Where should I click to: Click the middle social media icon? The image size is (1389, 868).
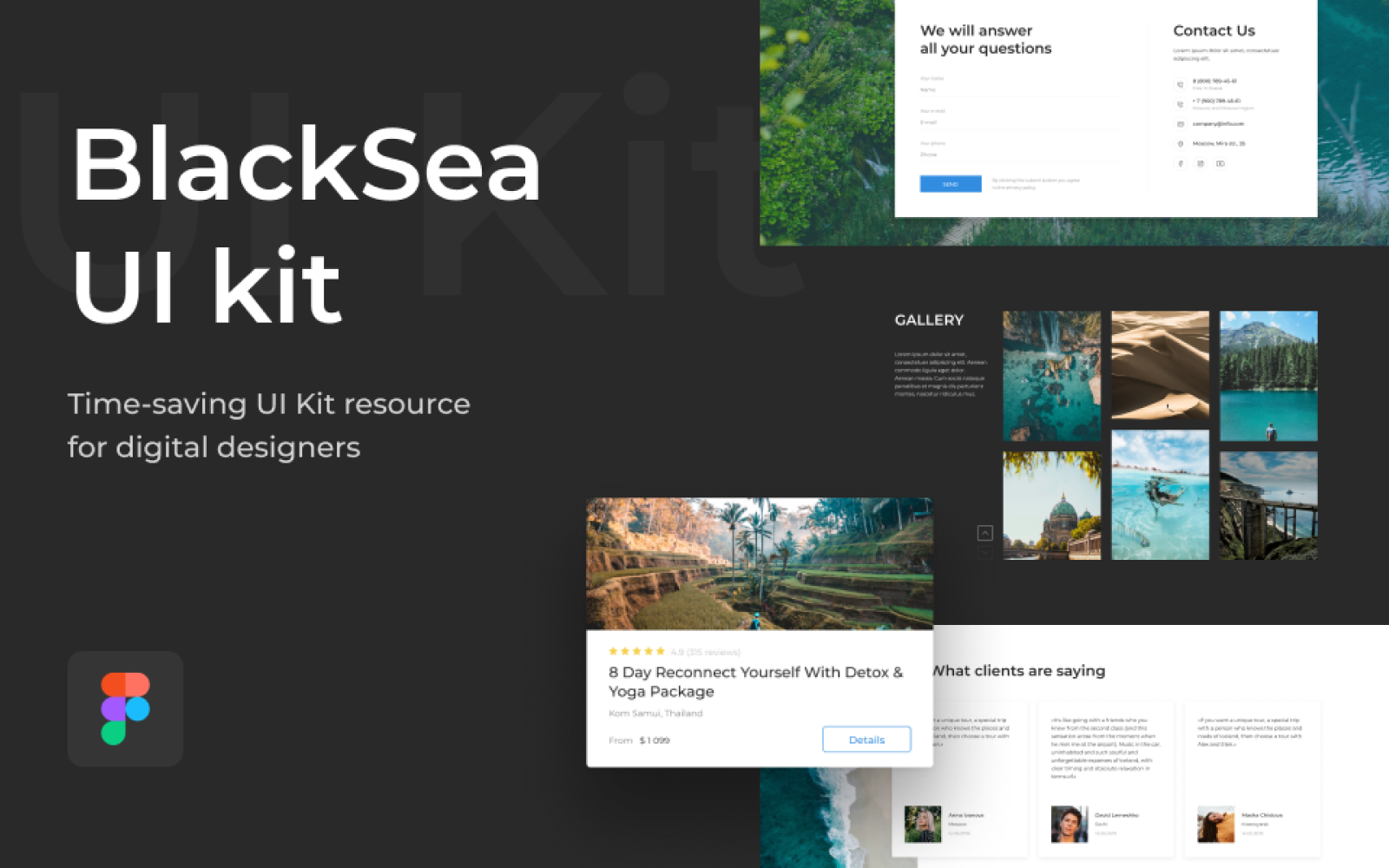(x=1201, y=164)
